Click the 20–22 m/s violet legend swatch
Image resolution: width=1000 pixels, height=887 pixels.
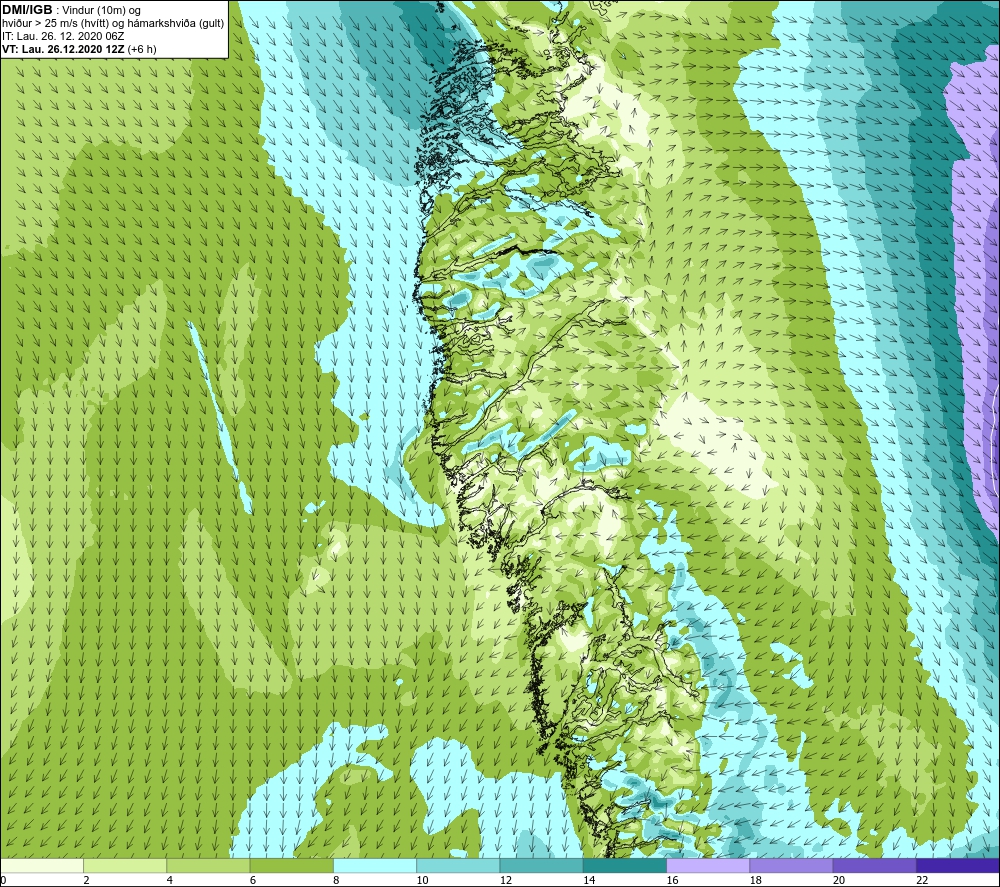874,866
